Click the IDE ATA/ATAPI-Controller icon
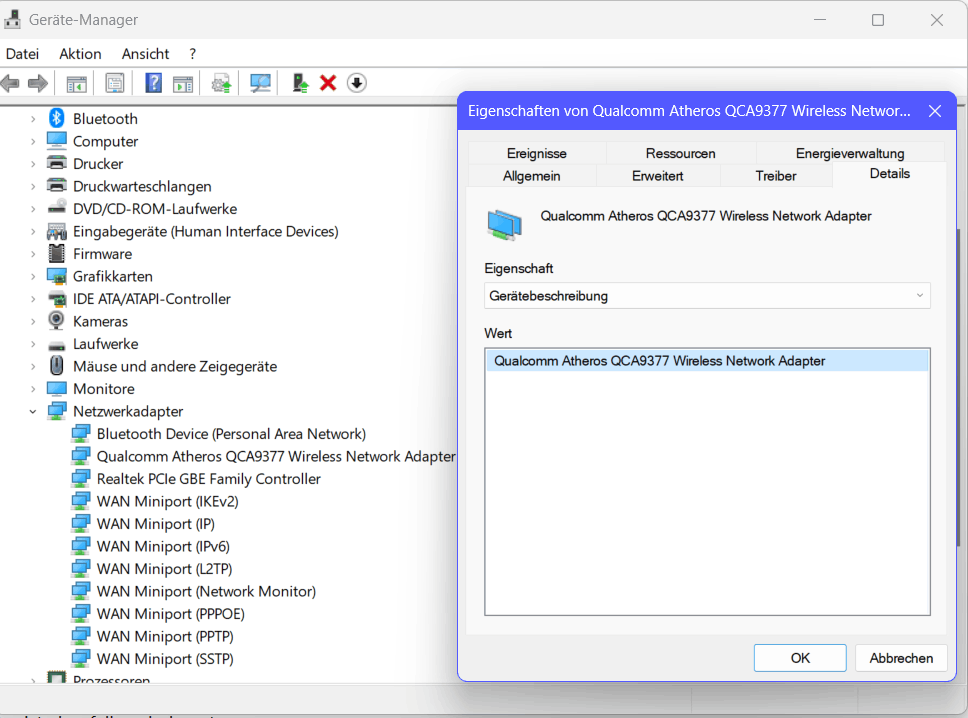Viewport: 968px width, 718px height. coord(57,299)
